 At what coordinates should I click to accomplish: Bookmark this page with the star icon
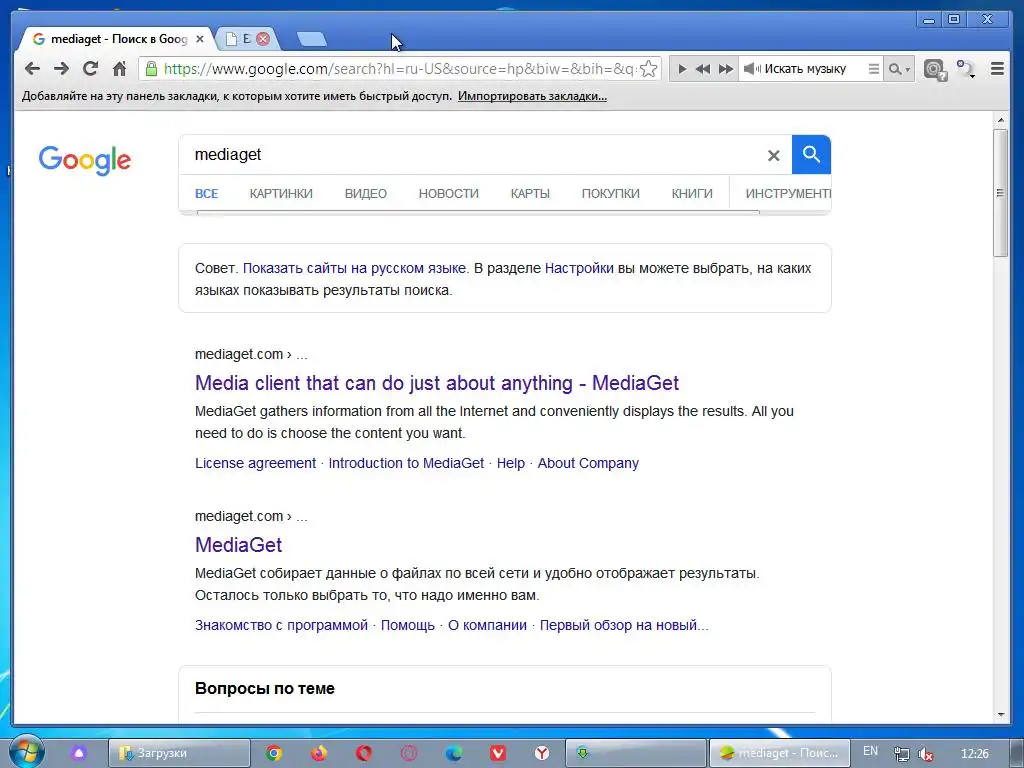point(648,69)
